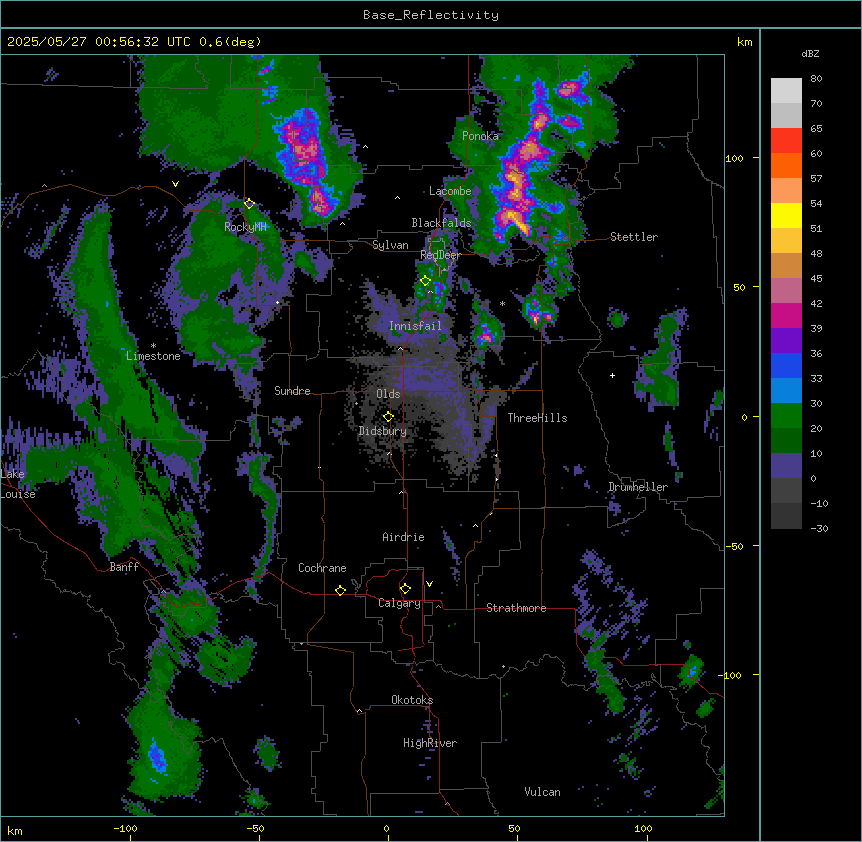The height and width of the screenshot is (842, 862).
Task: Click the Vulcan town label
Action: tap(543, 792)
